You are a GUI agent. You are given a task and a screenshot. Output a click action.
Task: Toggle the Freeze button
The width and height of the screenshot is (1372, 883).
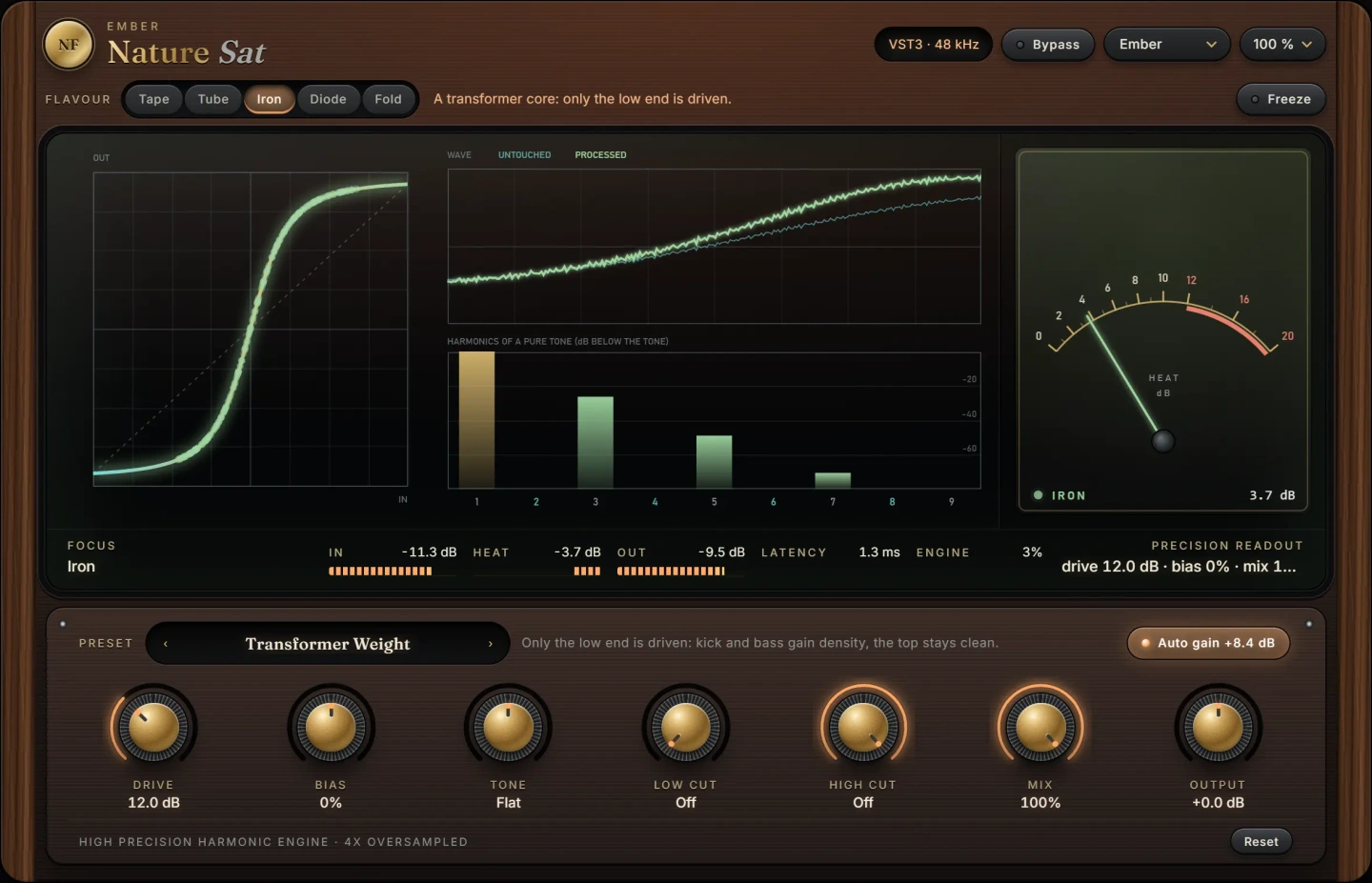[1281, 99]
